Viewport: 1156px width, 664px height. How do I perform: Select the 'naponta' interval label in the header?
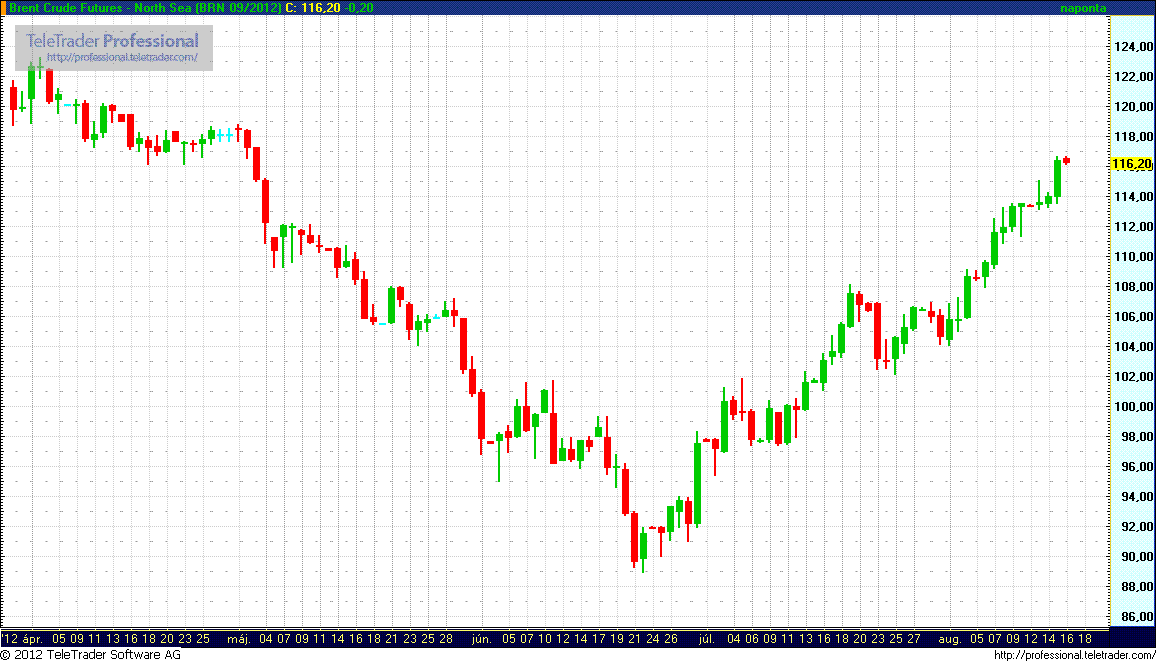click(x=1084, y=8)
